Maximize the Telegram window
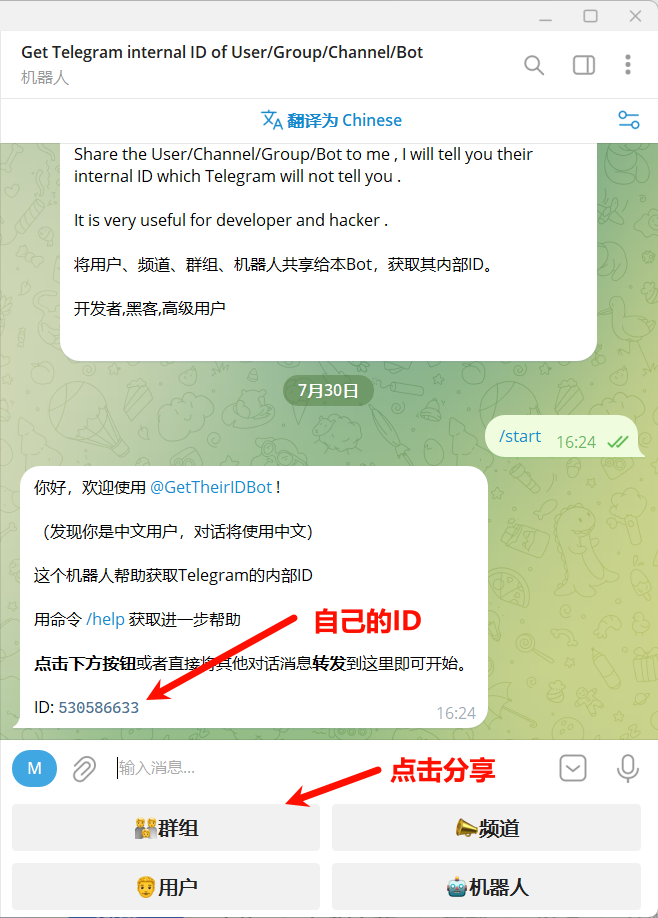 (590, 16)
